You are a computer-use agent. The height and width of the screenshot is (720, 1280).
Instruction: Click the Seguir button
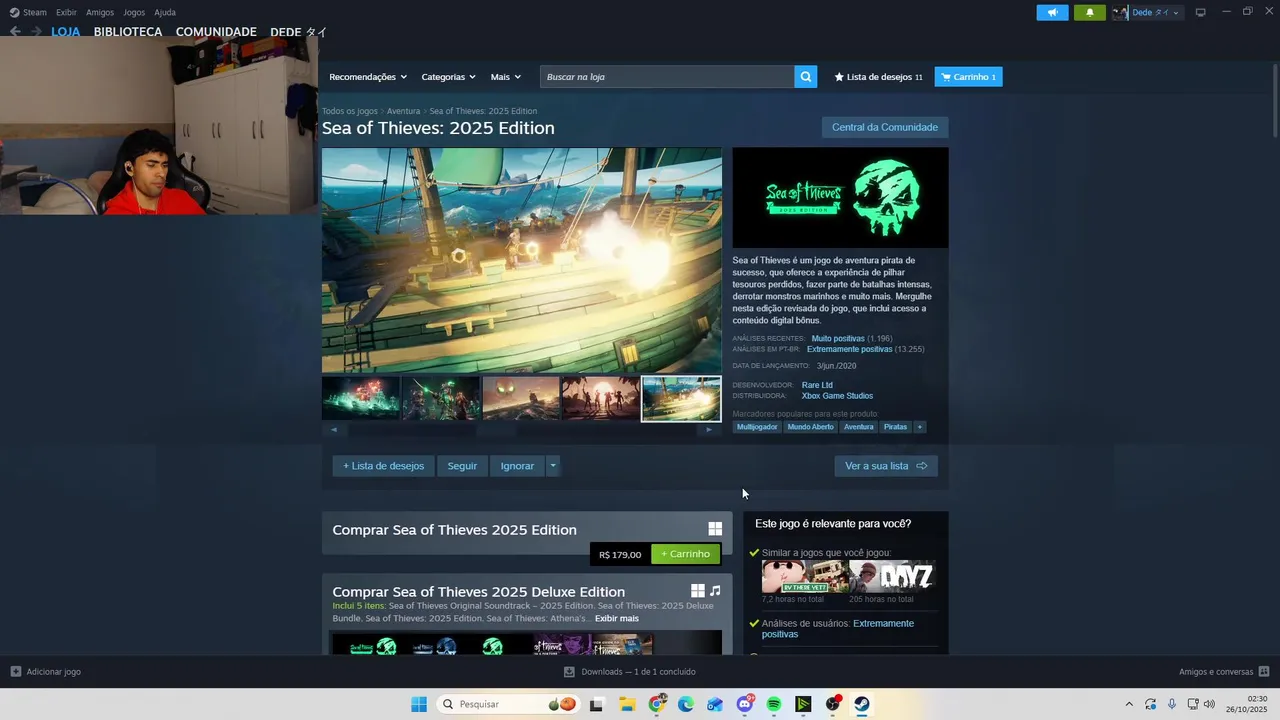462,466
